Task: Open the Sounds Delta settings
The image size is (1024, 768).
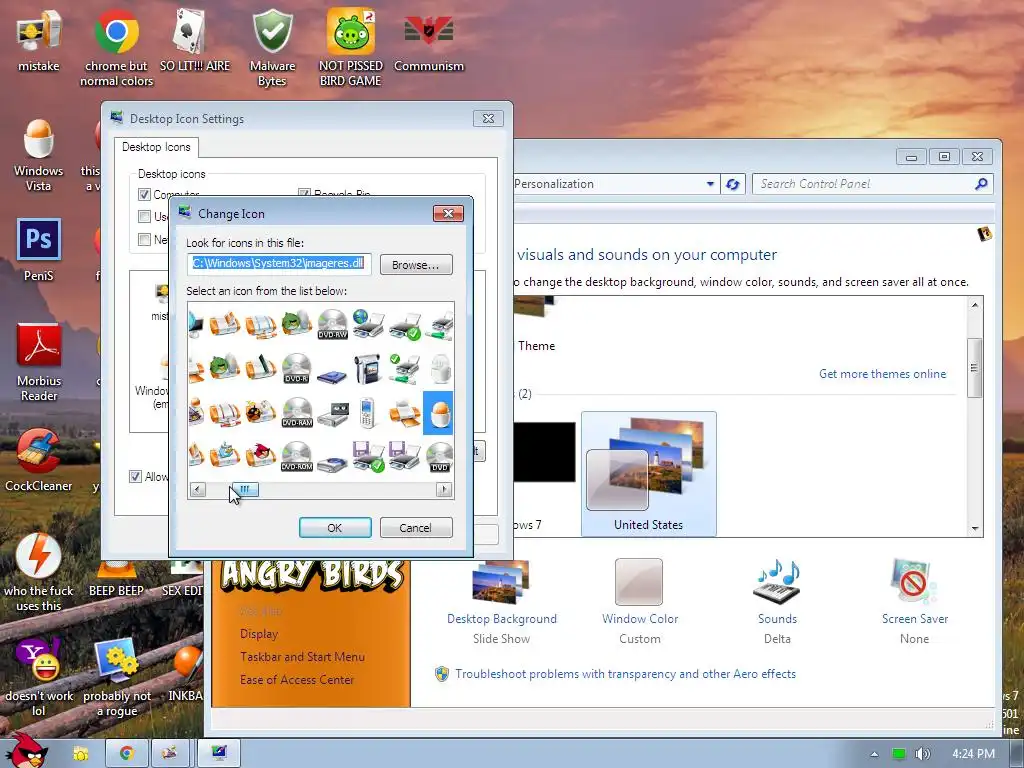Action: [x=777, y=602]
